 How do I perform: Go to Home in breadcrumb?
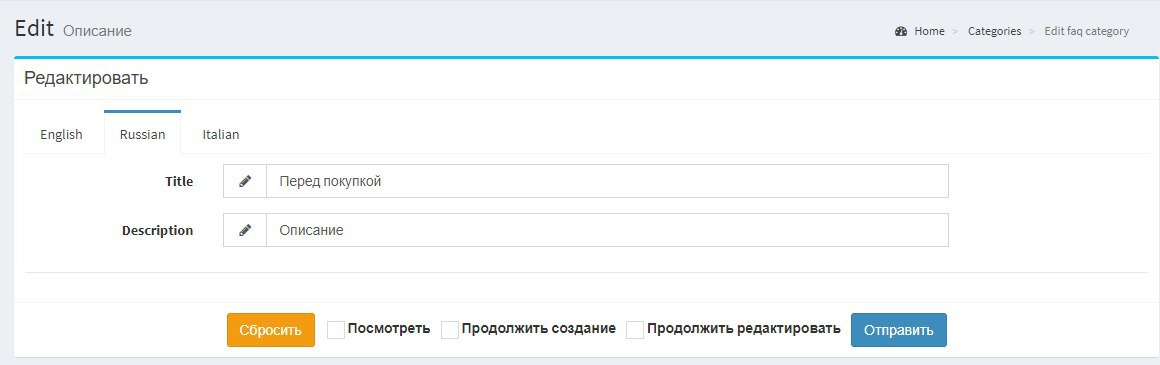(x=929, y=31)
